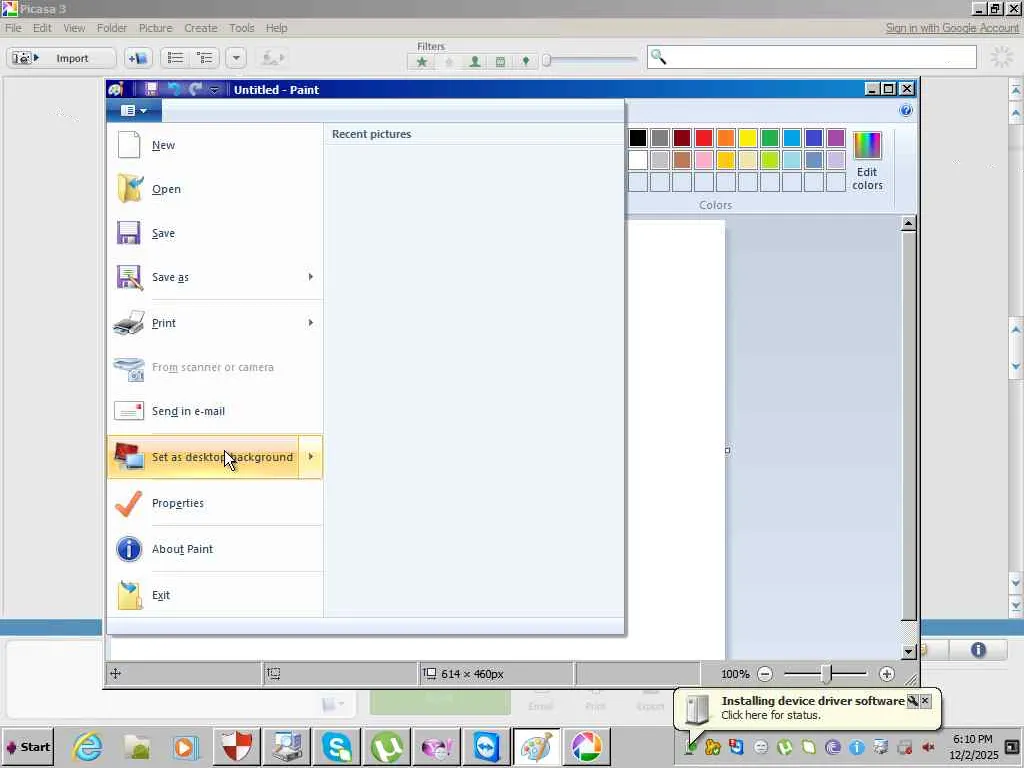This screenshot has width=1024, height=768.
Task: Click Paint vertical scrollbar down arrow
Action: coord(908,651)
